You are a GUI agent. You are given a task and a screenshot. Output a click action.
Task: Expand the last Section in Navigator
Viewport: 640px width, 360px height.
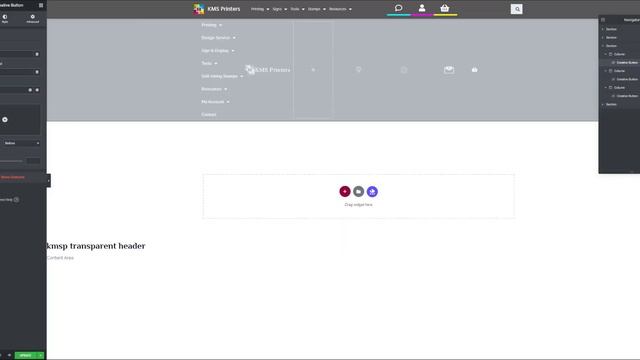click(603, 104)
